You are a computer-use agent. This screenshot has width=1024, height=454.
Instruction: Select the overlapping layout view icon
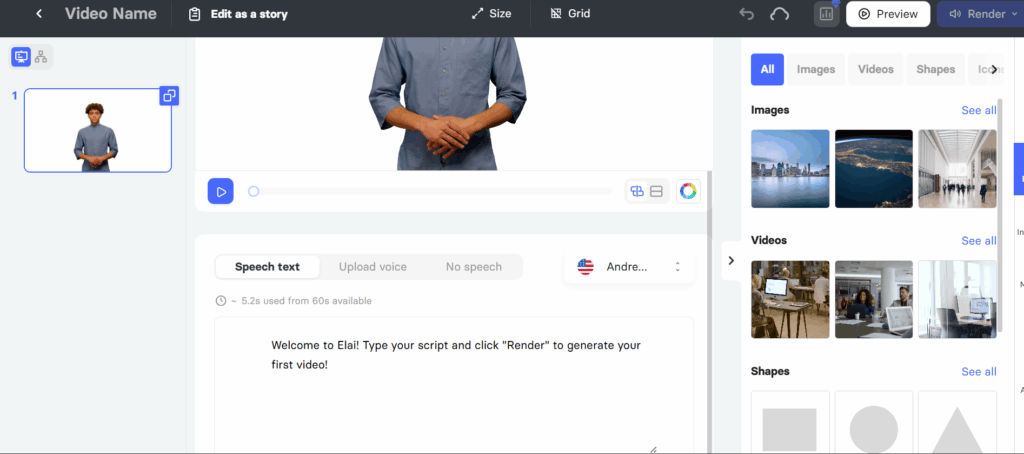pos(637,191)
